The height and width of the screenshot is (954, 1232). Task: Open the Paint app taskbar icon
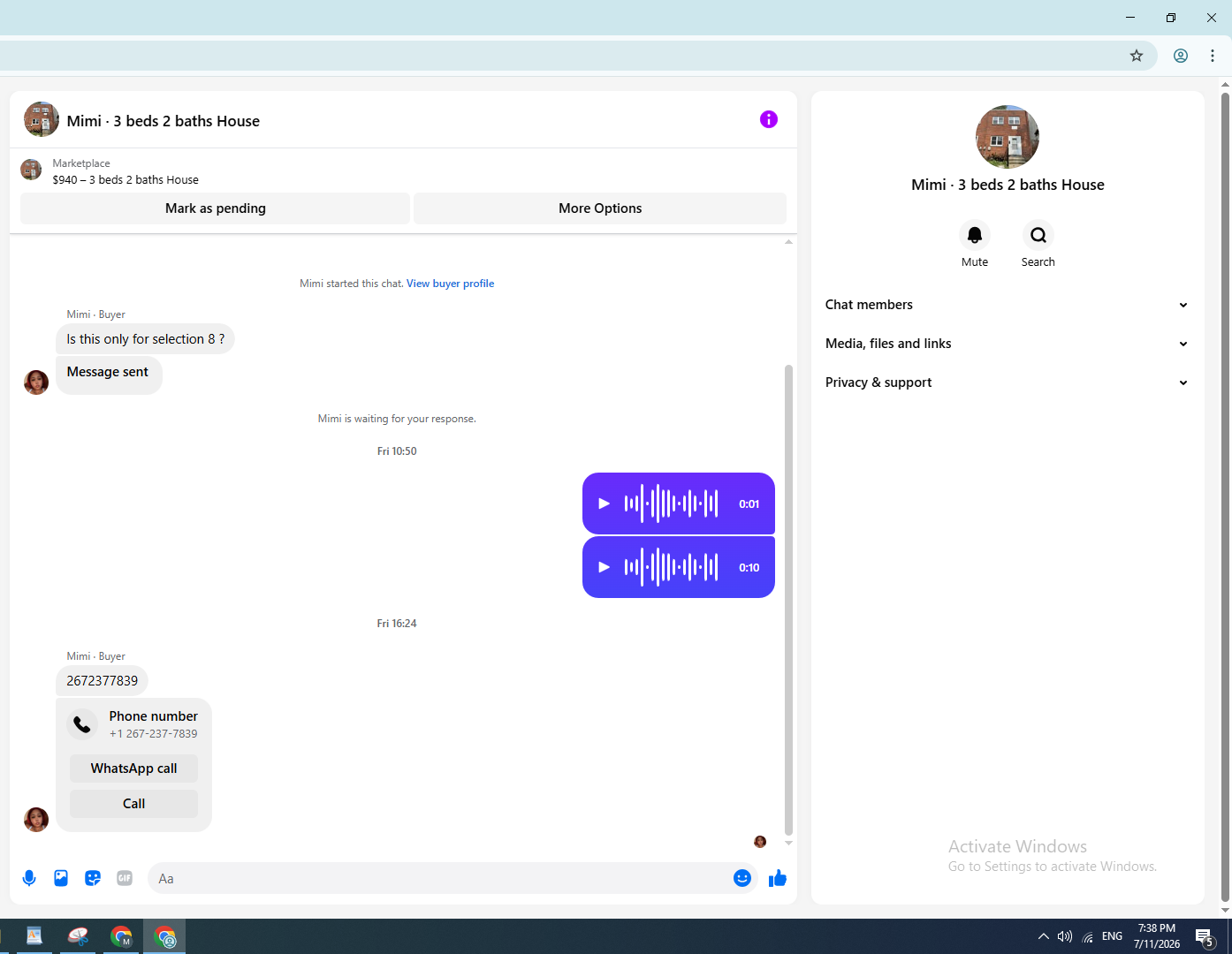[78, 936]
